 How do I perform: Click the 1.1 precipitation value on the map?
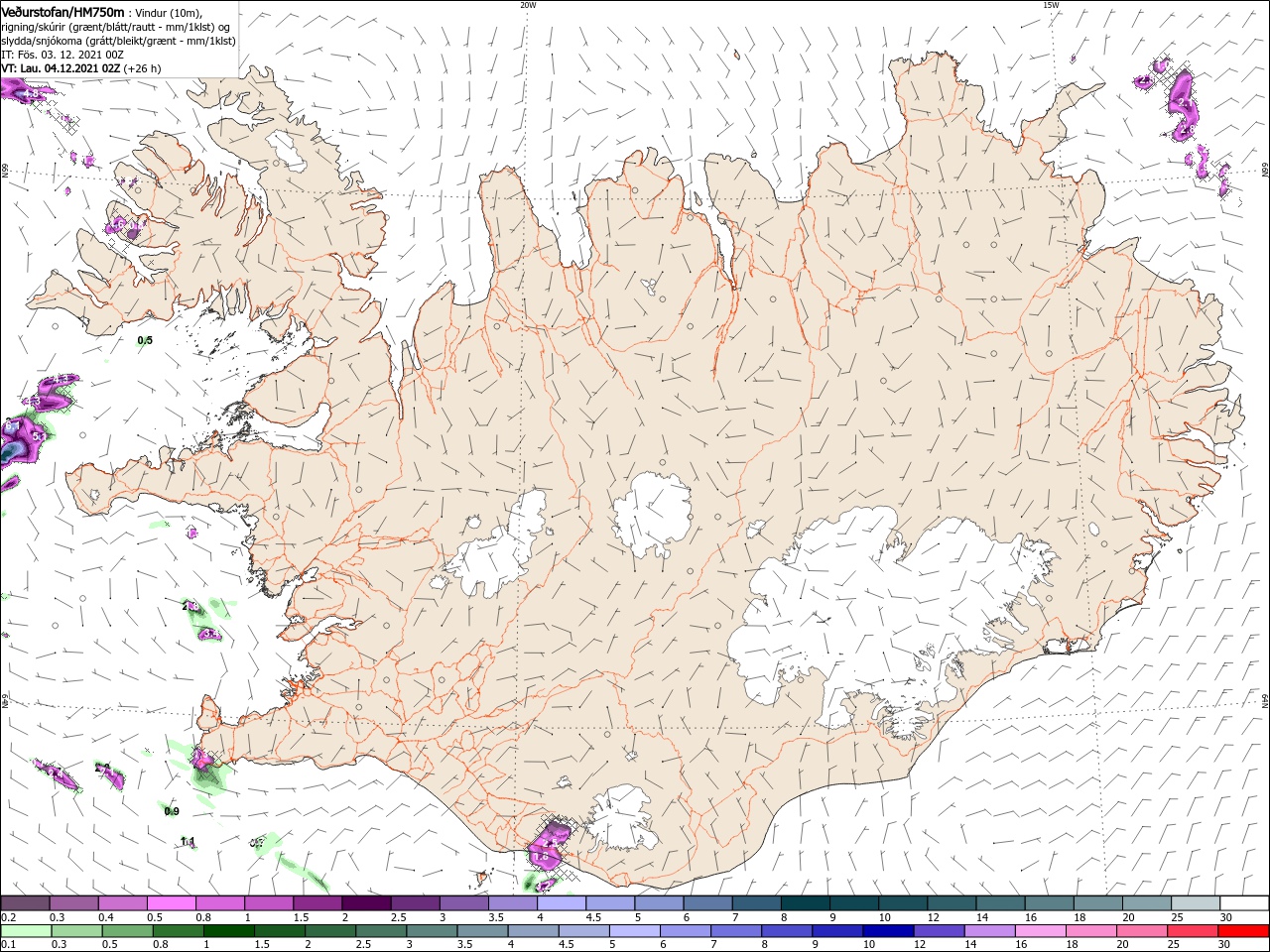click(x=189, y=842)
